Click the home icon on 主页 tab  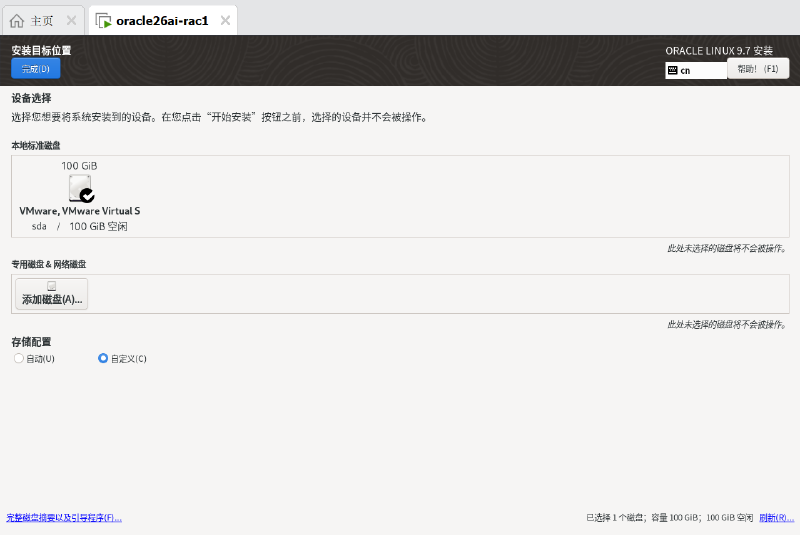[x=17, y=21]
